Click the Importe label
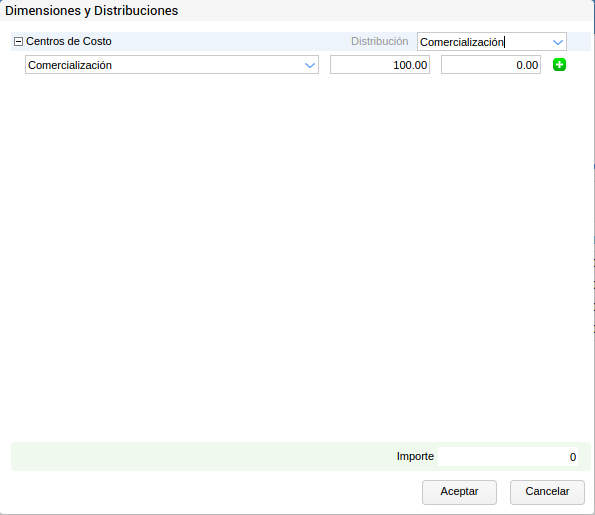The width and height of the screenshot is (595, 515). (x=415, y=456)
